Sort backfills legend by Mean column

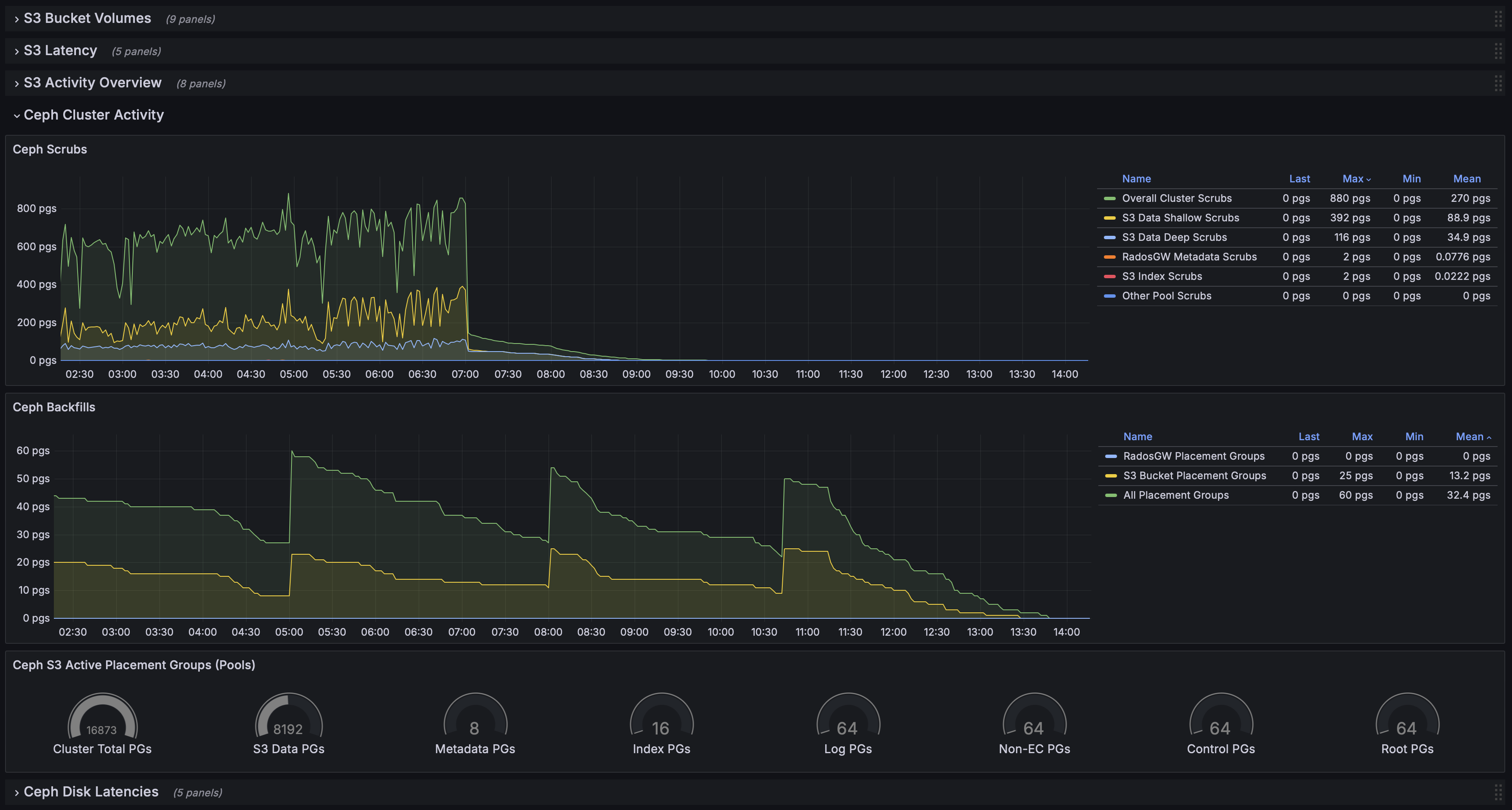(1469, 436)
